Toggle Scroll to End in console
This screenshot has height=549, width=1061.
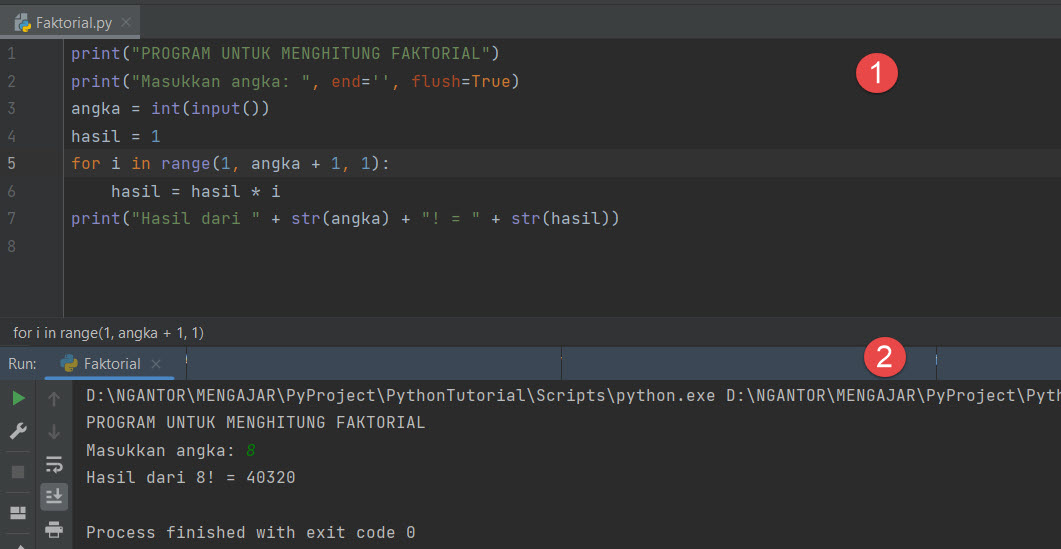click(x=54, y=496)
